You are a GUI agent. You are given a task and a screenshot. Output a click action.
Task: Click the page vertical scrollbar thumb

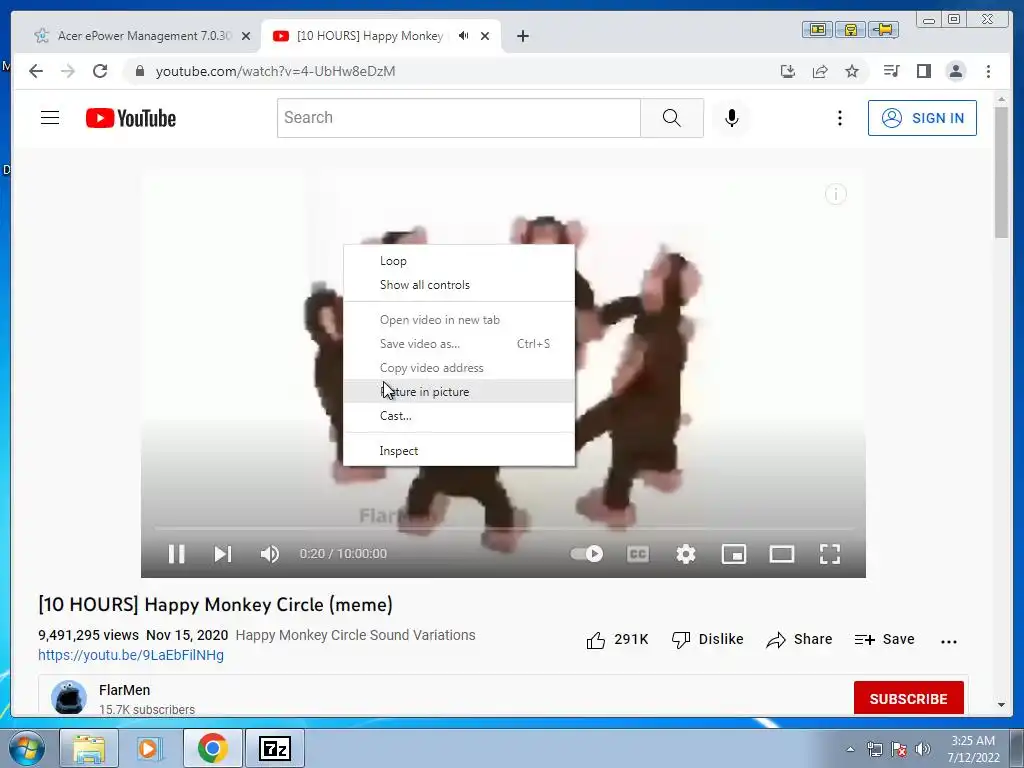(1001, 172)
